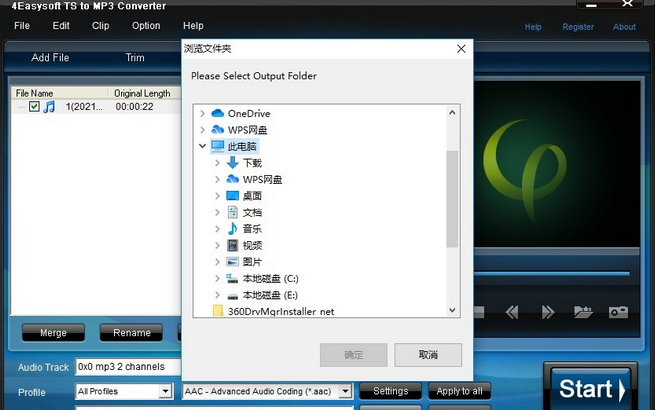655x410 pixels.
Task: Select the 视频 tree item label
Action: (252, 245)
